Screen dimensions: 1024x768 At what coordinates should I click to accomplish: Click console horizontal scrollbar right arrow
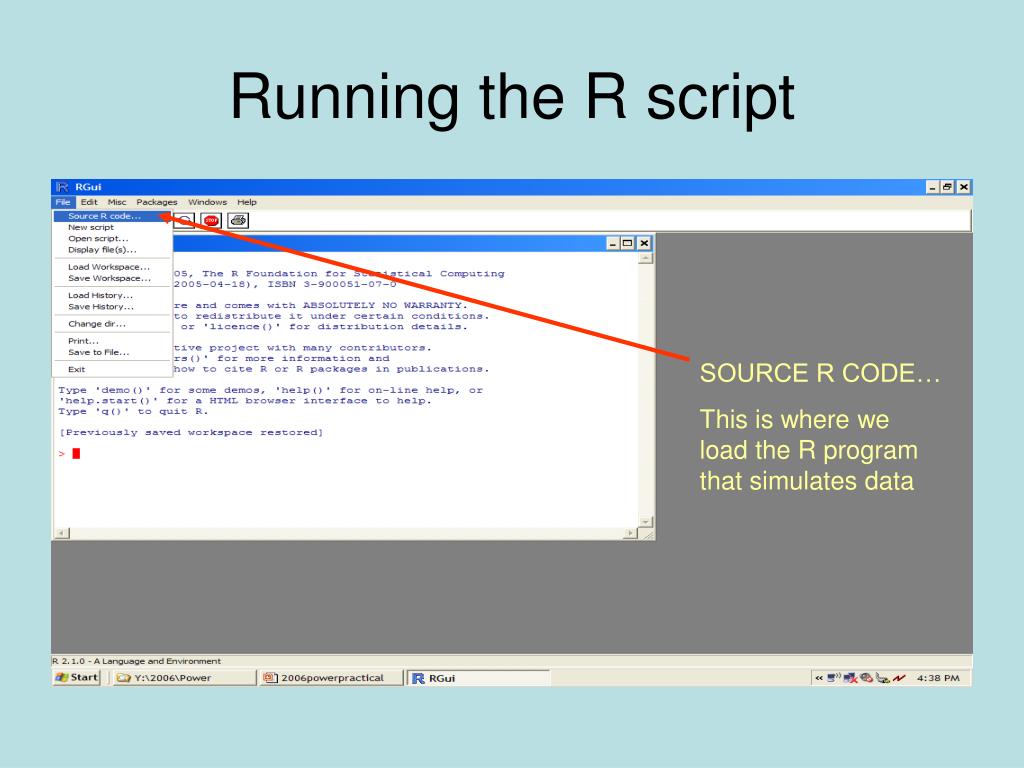point(630,534)
